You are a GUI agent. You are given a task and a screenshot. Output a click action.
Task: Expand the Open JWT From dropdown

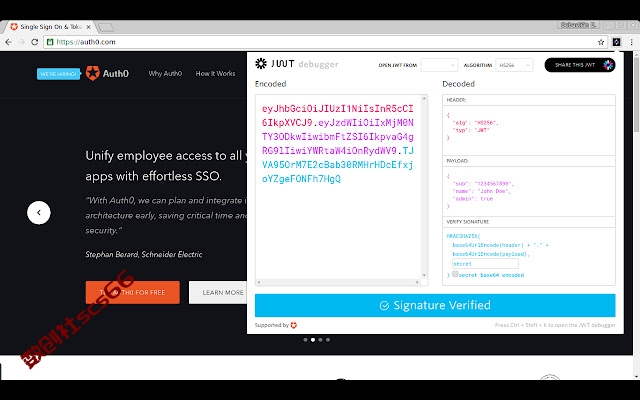point(439,65)
